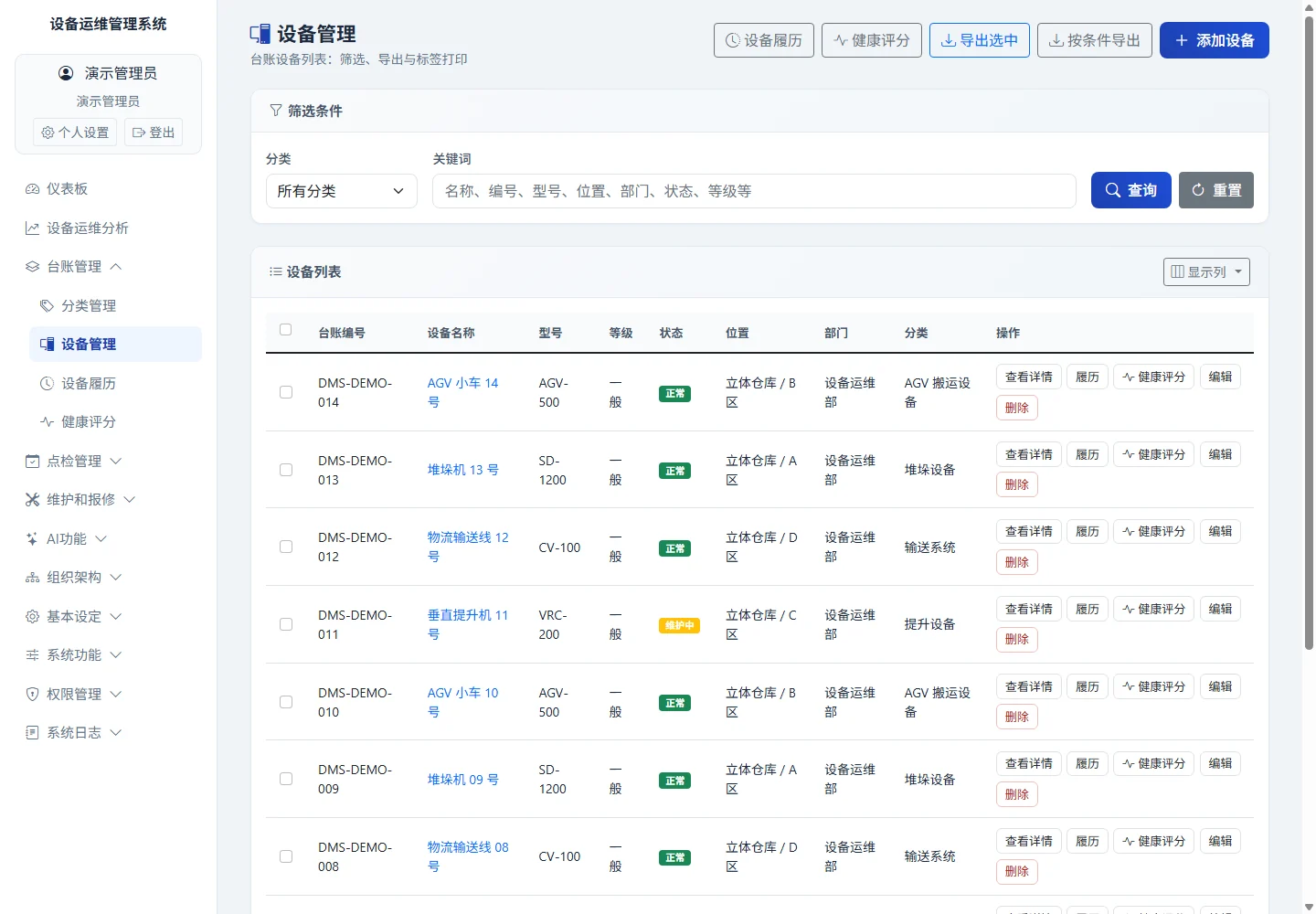Expand the AI功能 menu chevron
This screenshot has height=914, width=1316.
pos(101,539)
